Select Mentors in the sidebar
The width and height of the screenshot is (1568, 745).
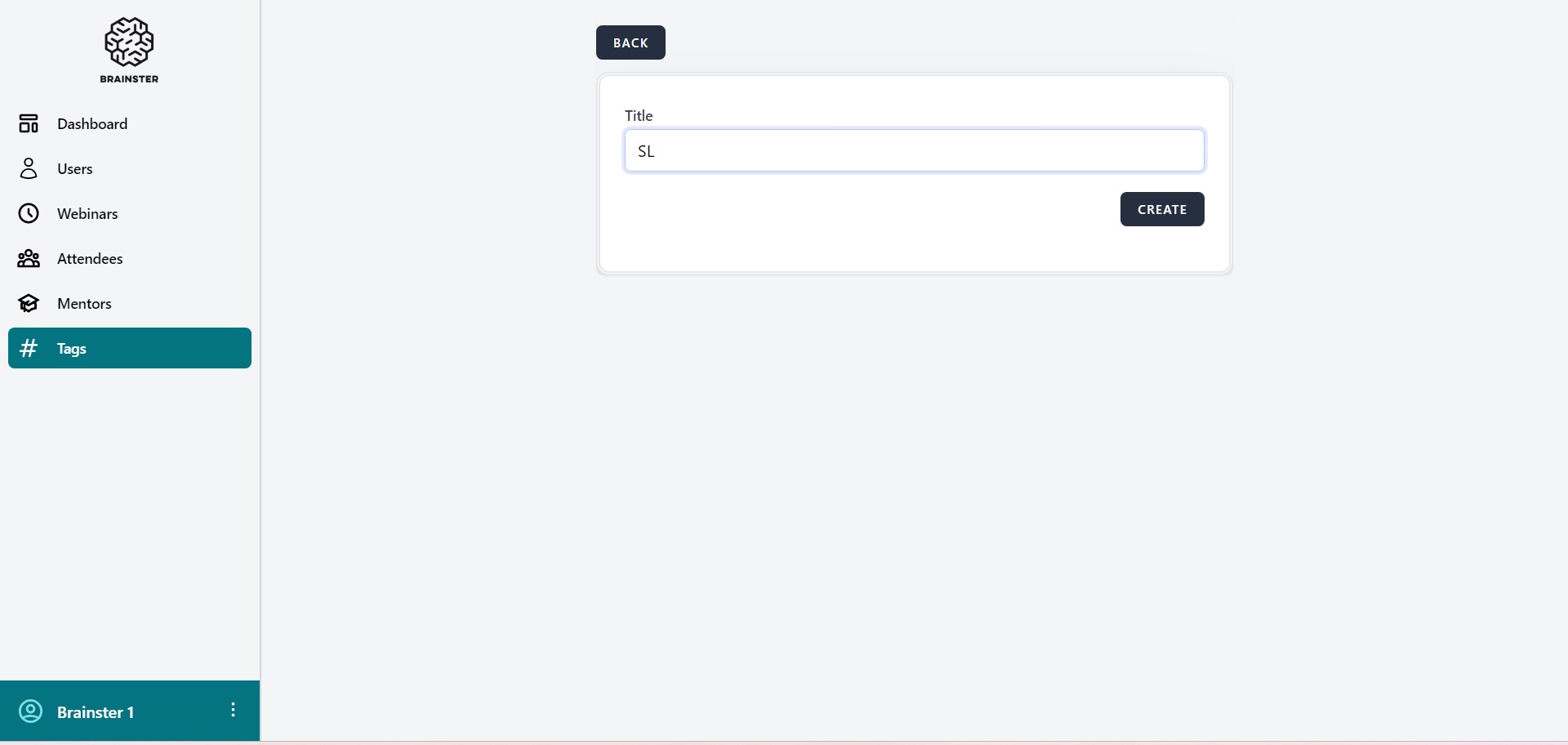[84, 304]
